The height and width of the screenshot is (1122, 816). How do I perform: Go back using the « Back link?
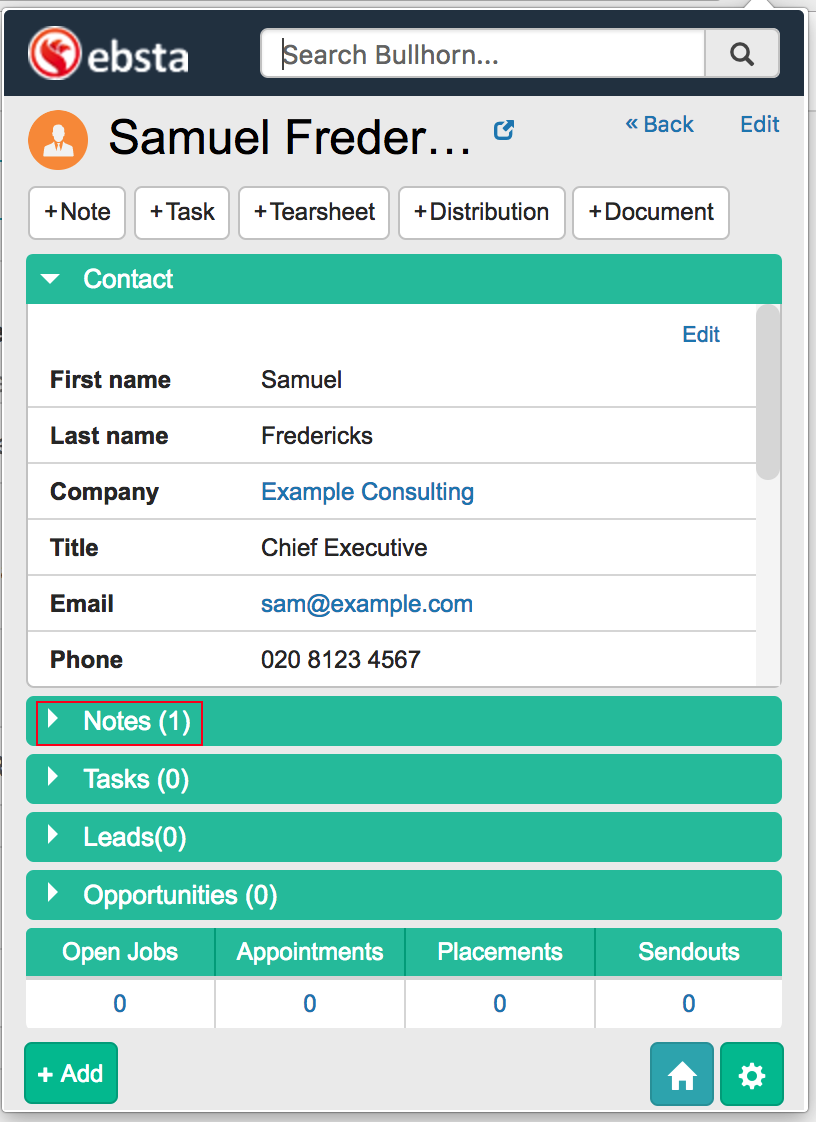pyautogui.click(x=659, y=124)
